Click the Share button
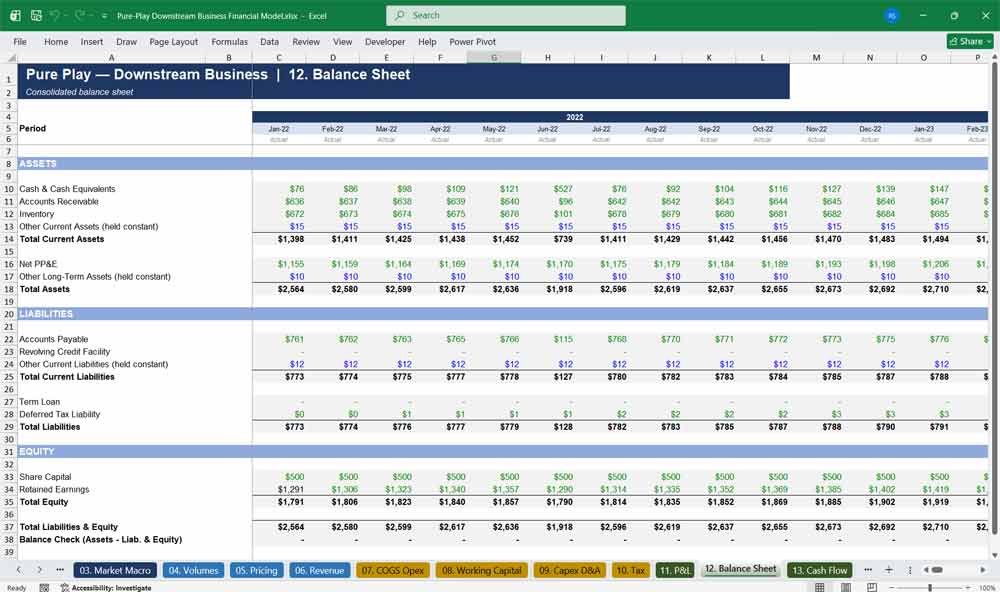1000x592 pixels. click(970, 41)
